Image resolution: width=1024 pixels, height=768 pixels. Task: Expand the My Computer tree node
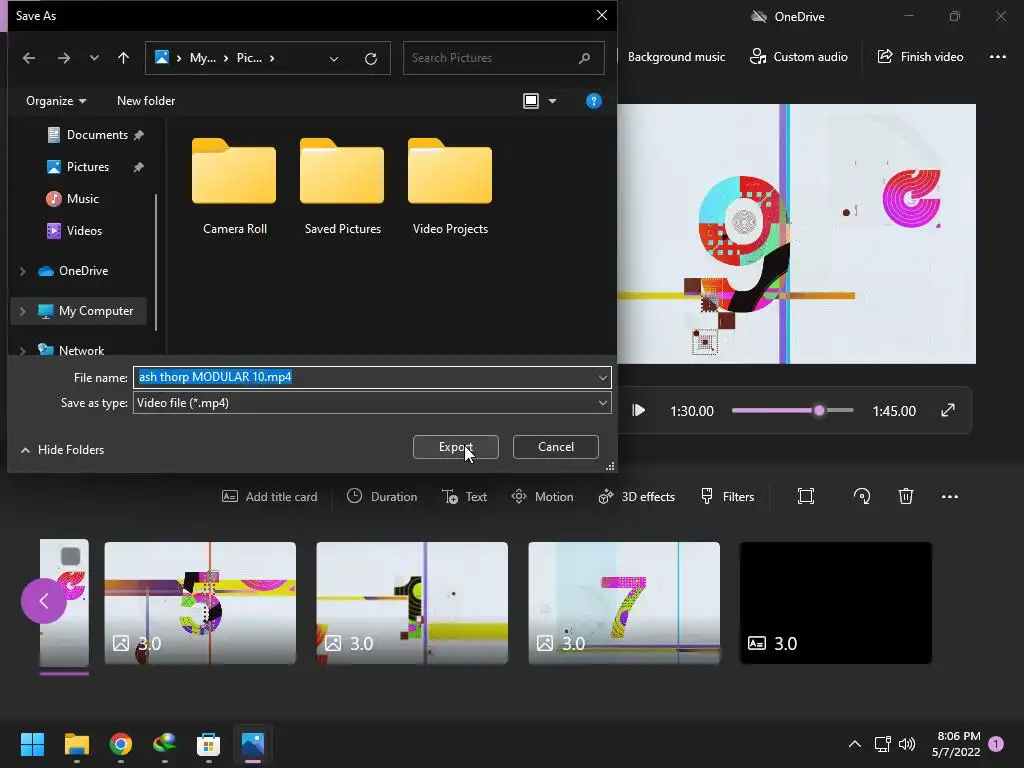tap(23, 311)
